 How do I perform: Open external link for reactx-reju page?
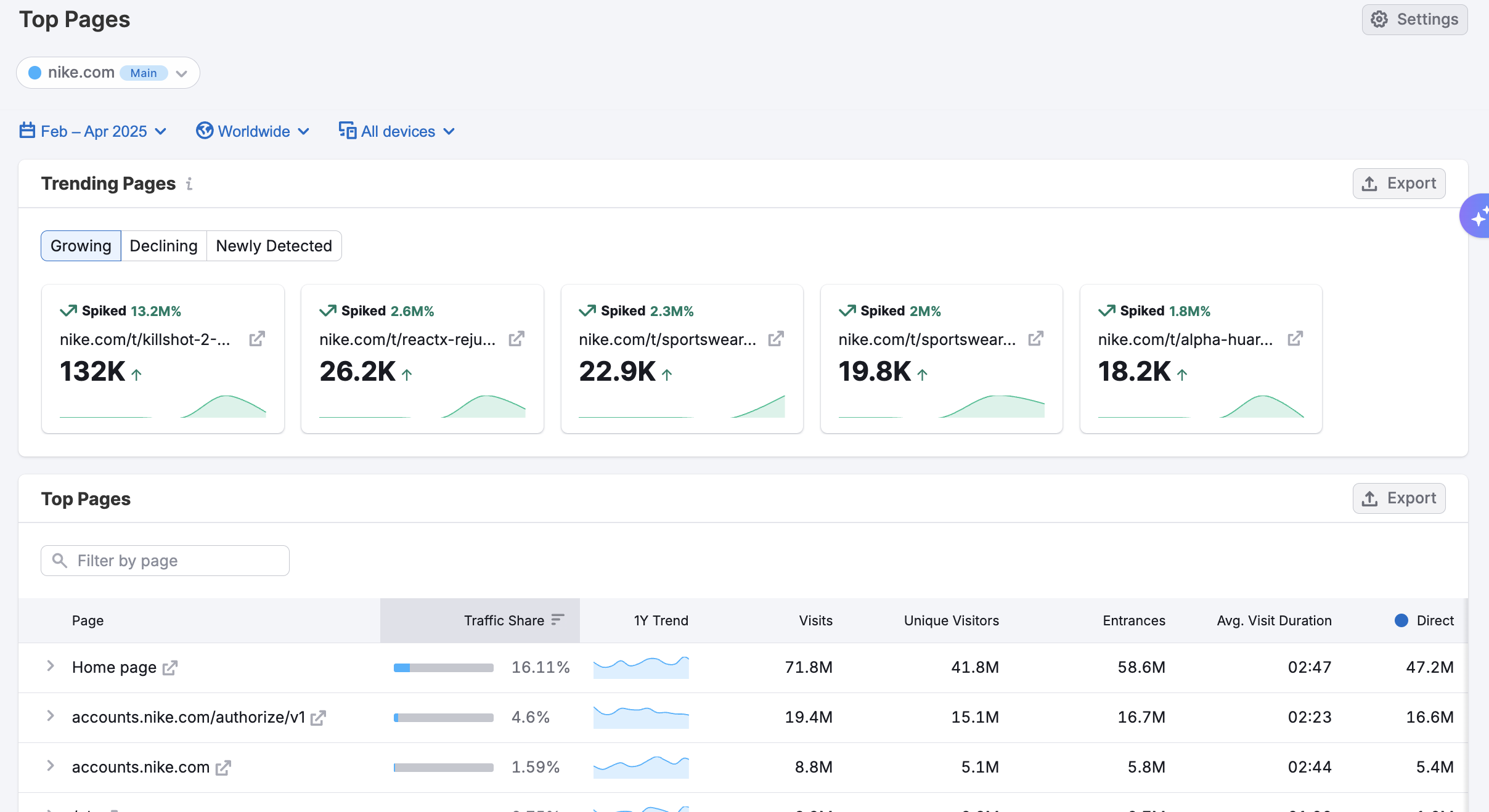tap(516, 339)
